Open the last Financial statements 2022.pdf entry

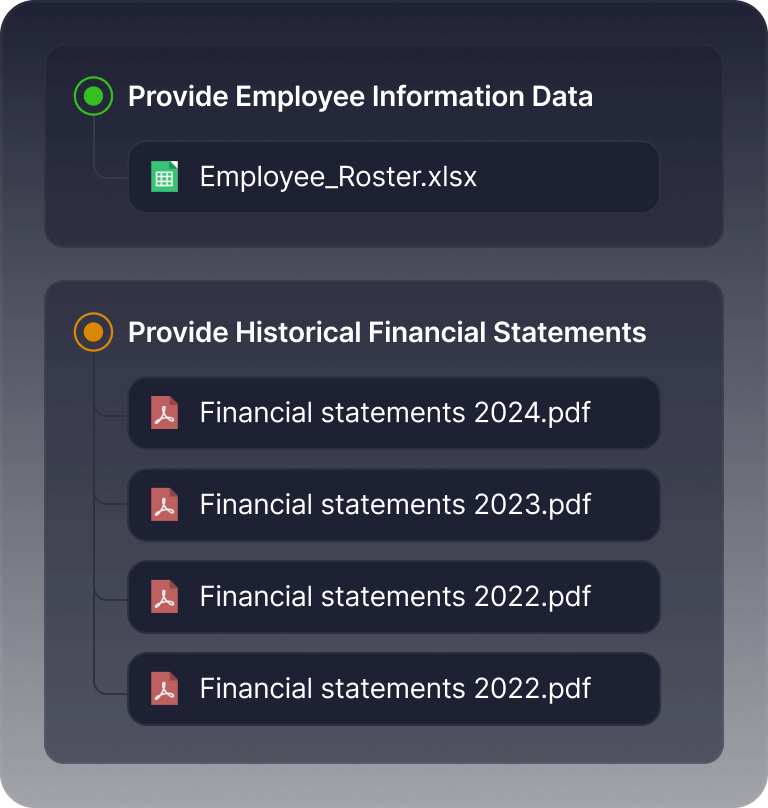tap(395, 689)
